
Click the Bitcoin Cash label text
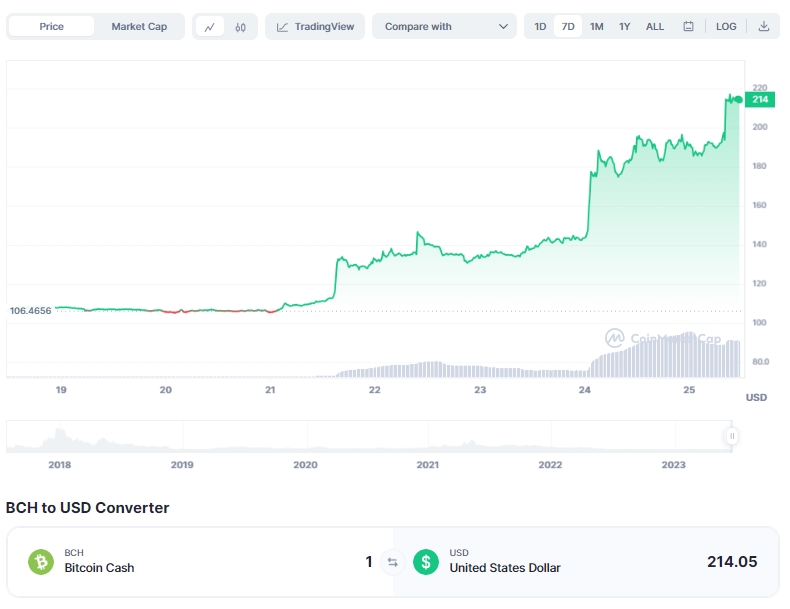pyautogui.click(x=99, y=568)
